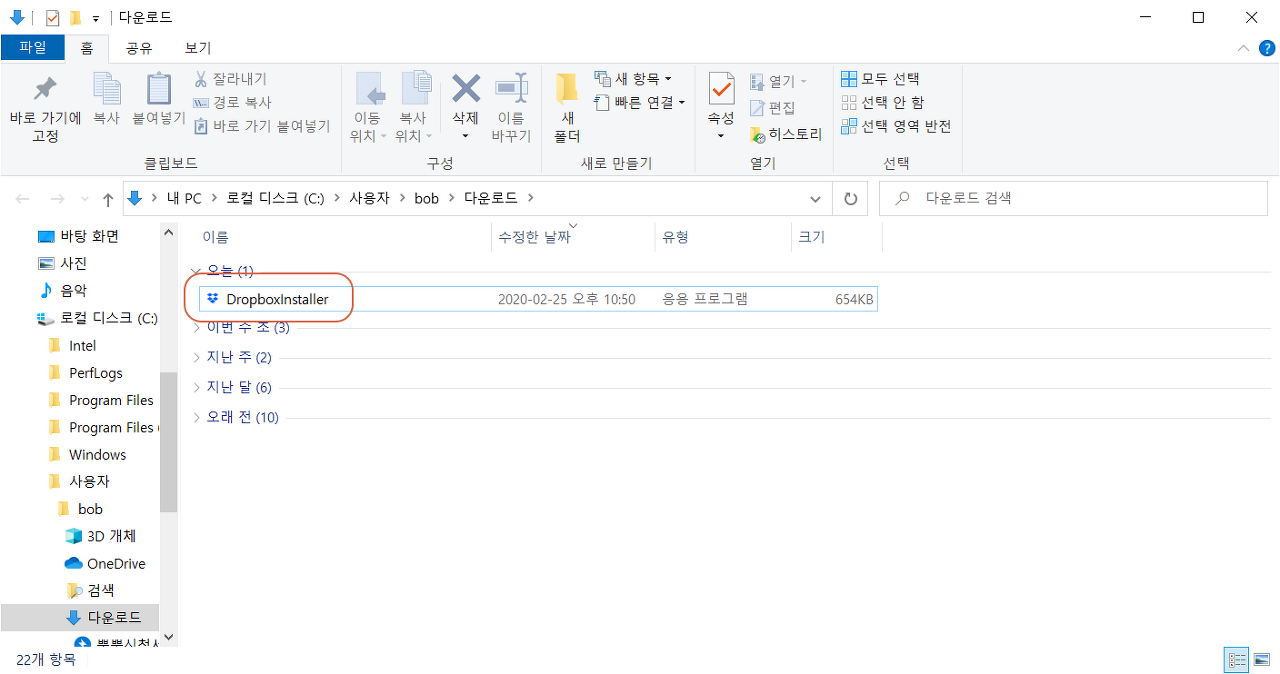Viewport: 1280px width, 674px height.
Task: Click 모두 선택
Action: pyautogui.click(x=880, y=78)
